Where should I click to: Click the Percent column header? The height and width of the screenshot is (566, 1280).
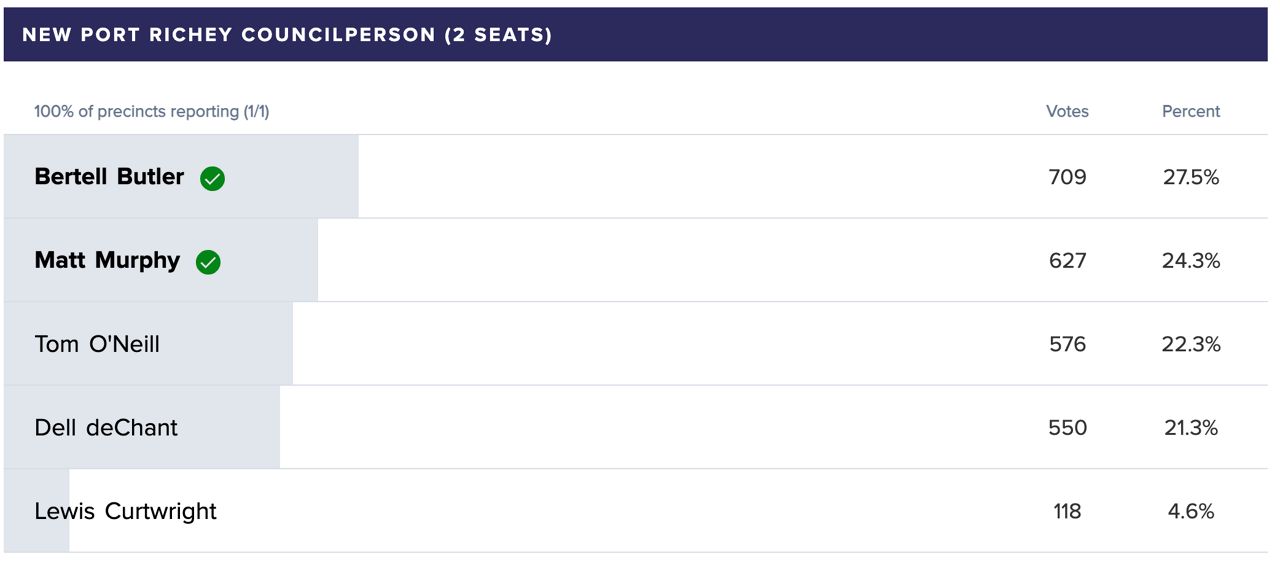click(x=1191, y=111)
